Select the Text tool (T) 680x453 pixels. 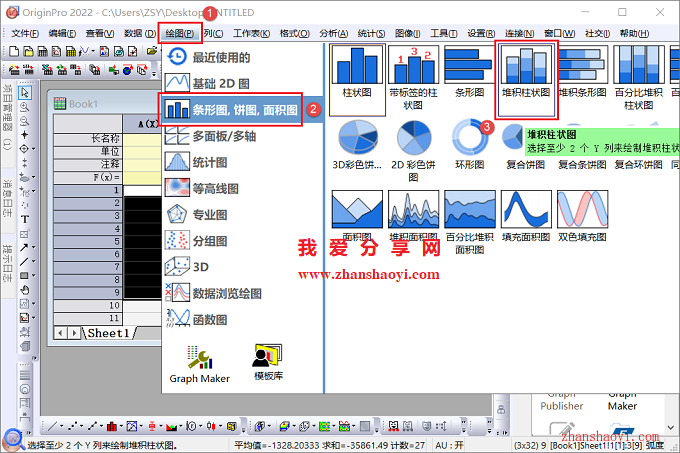(25, 219)
